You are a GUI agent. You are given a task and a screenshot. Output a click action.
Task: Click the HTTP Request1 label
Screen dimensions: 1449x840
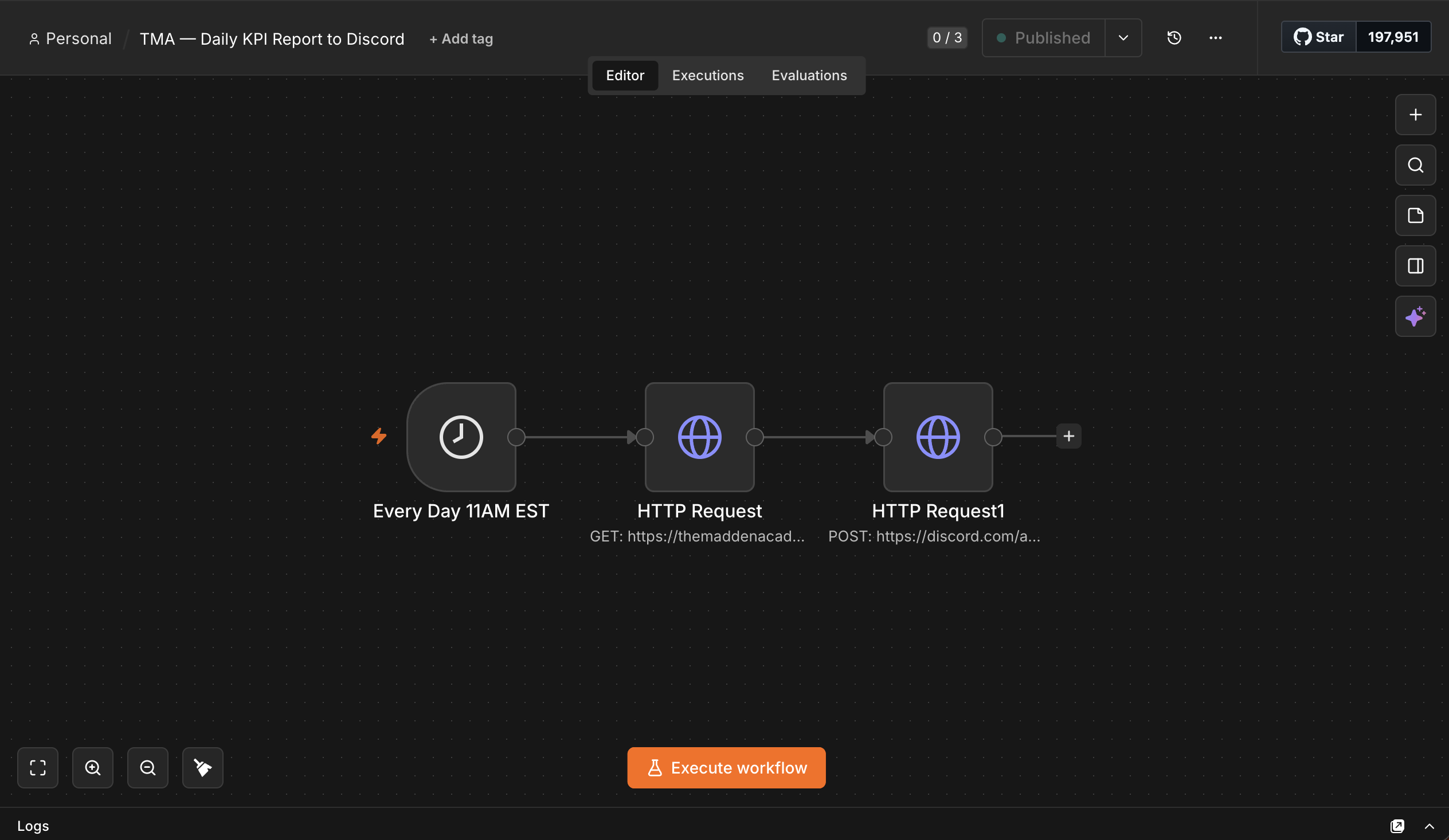coord(938,511)
